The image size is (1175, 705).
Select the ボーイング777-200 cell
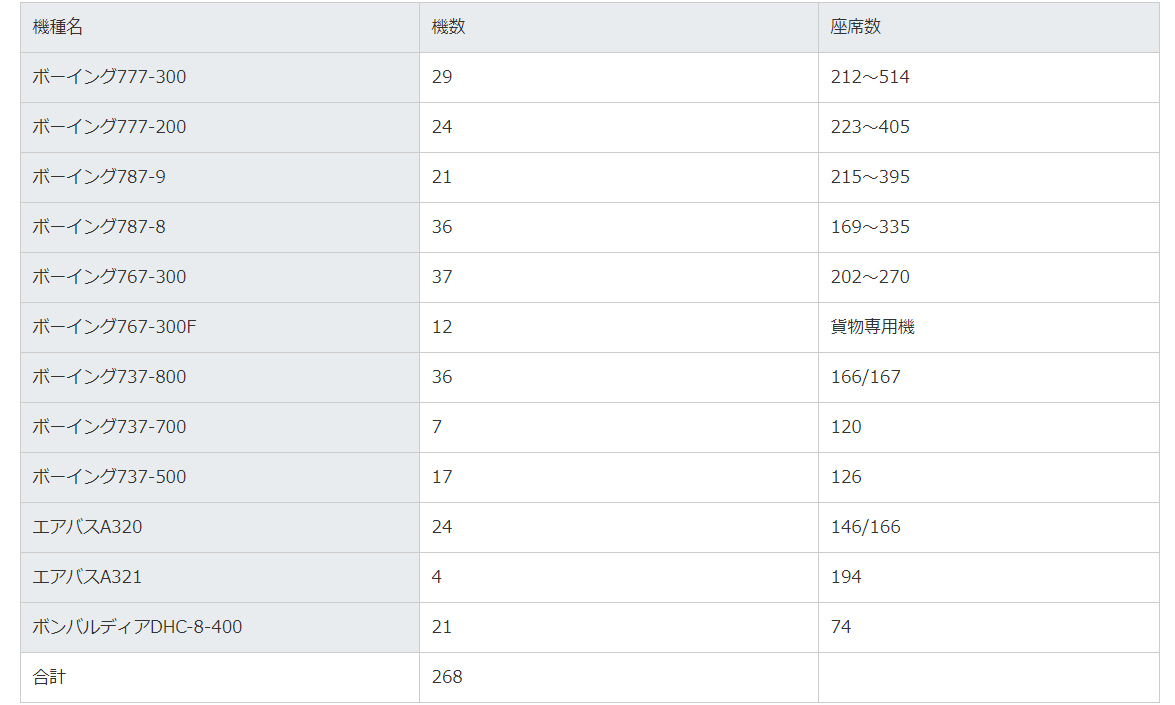109,127
